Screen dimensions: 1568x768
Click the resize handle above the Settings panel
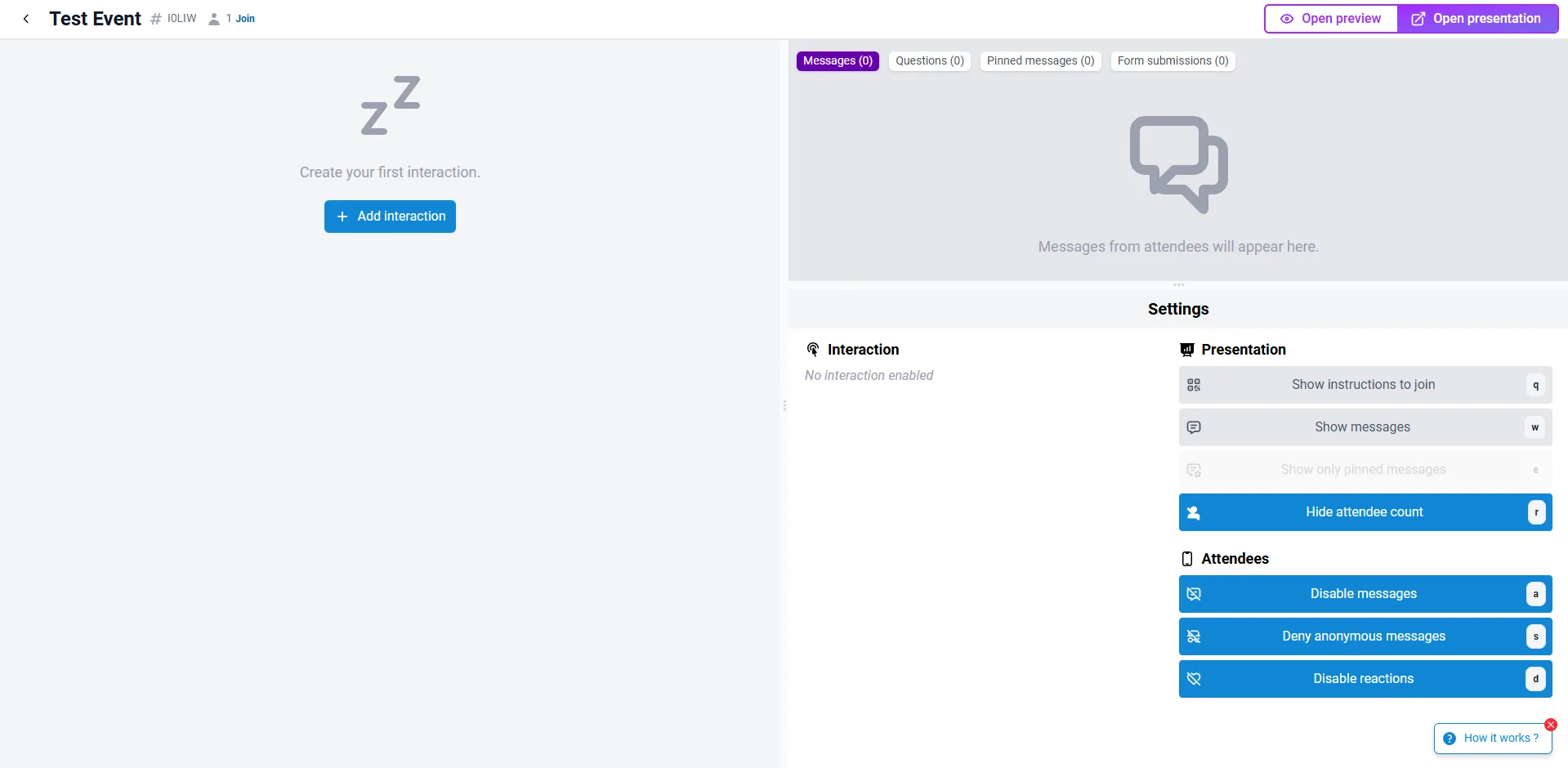pyautogui.click(x=1177, y=284)
